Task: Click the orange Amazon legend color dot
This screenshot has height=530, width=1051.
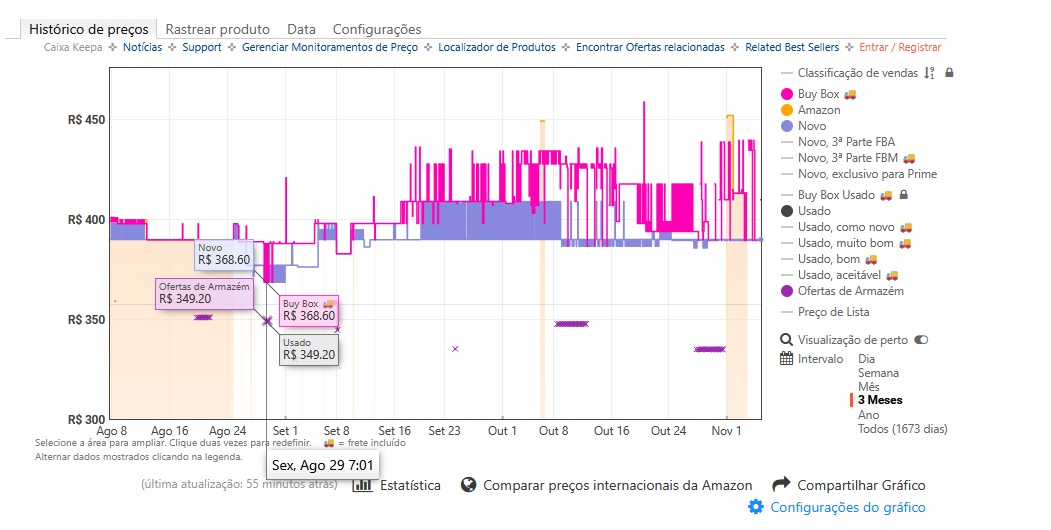Action: click(x=787, y=110)
